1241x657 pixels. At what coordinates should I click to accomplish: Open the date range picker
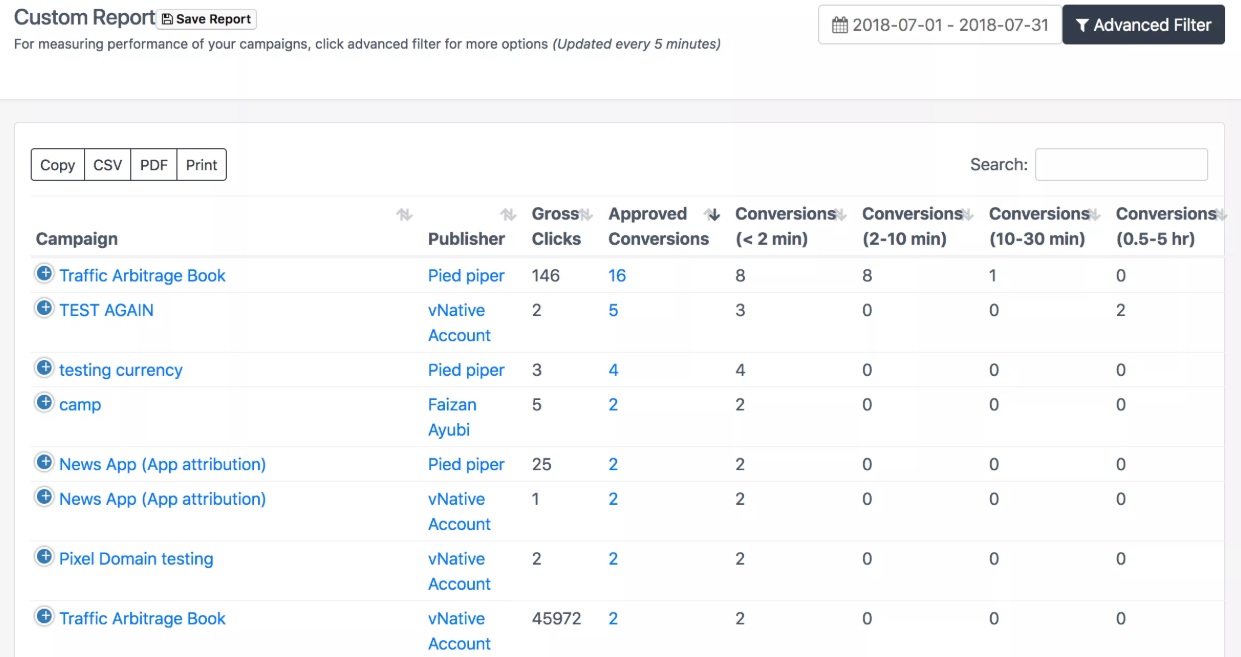pyautogui.click(x=939, y=25)
